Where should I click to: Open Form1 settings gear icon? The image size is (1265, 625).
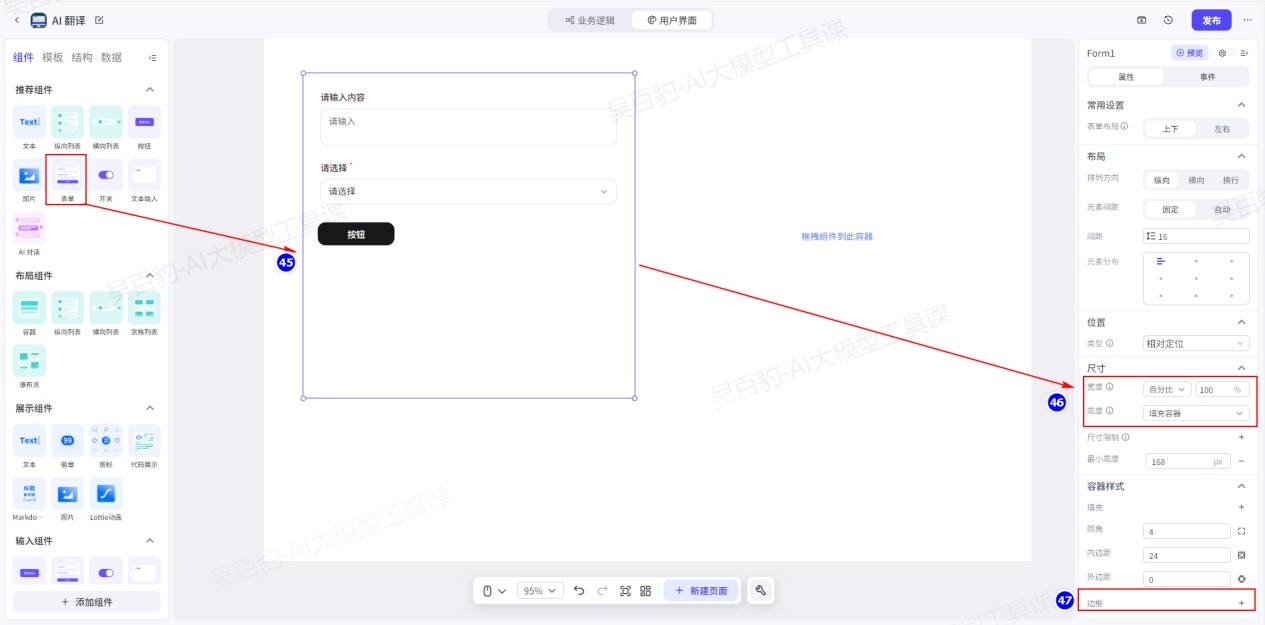[x=1222, y=53]
